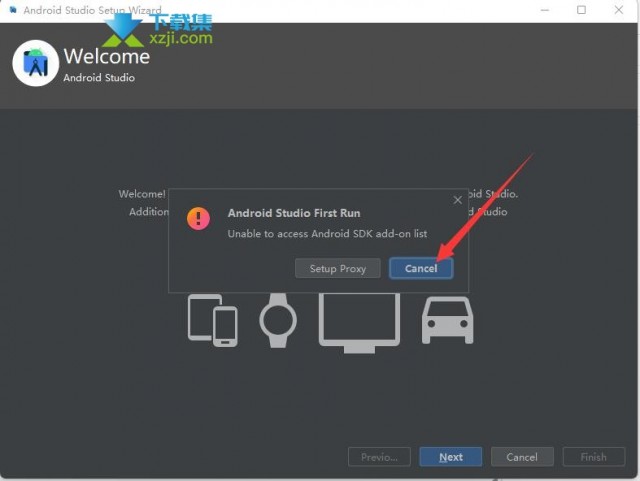Click Cancel at the wizard bottom

click(x=522, y=457)
